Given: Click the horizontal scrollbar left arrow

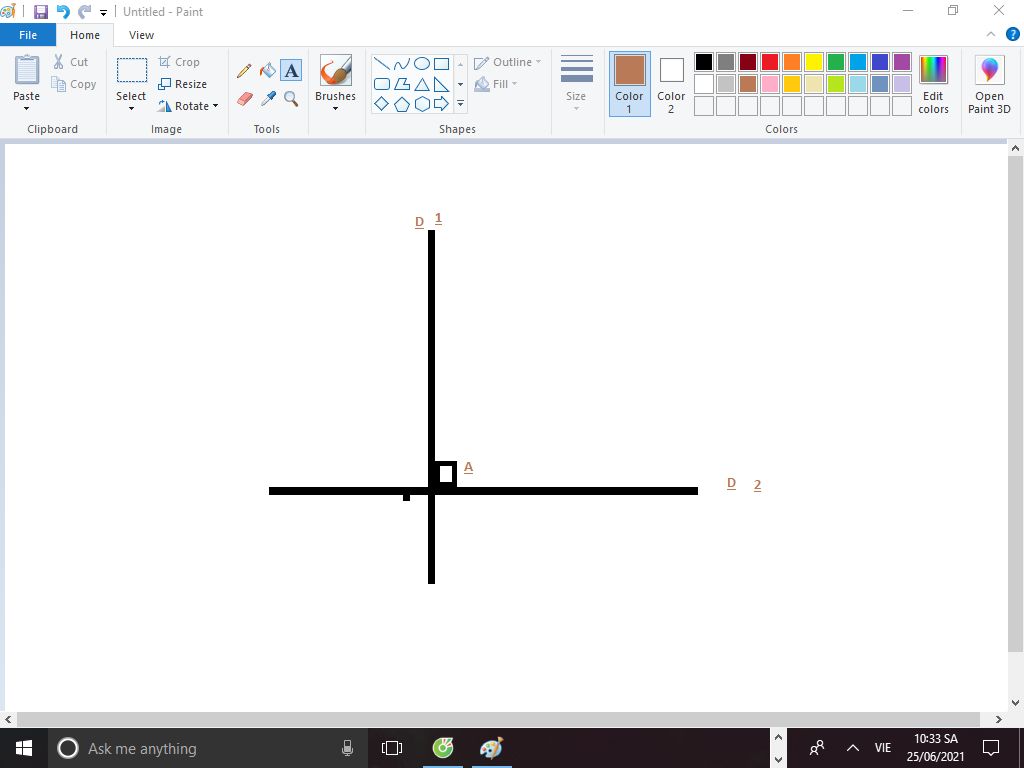Looking at the screenshot, I should tap(8, 719).
